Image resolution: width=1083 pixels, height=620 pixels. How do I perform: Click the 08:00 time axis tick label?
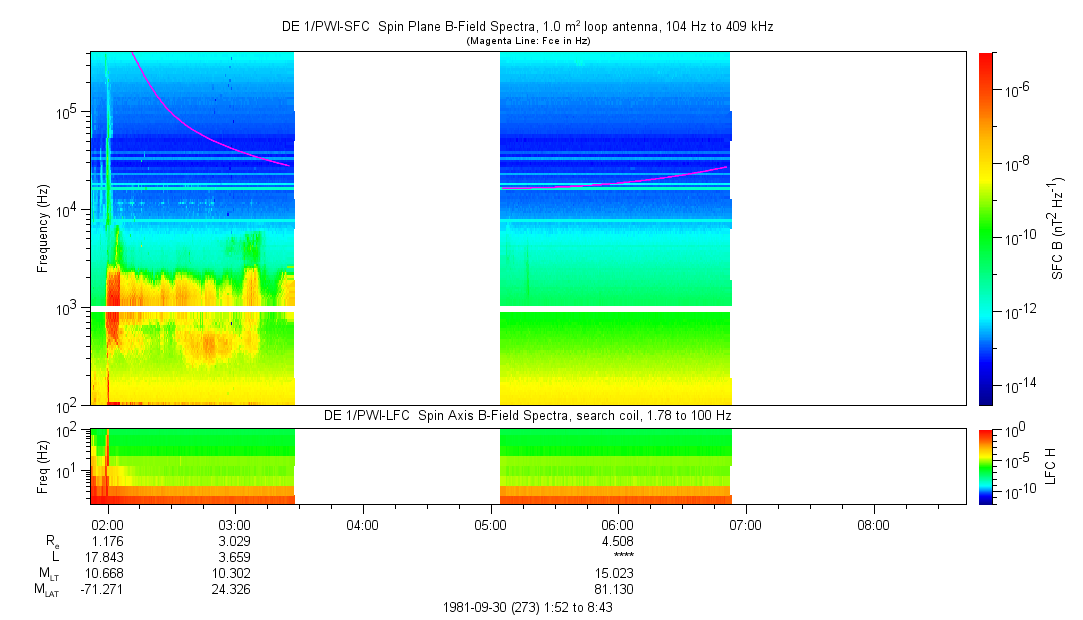(x=873, y=525)
